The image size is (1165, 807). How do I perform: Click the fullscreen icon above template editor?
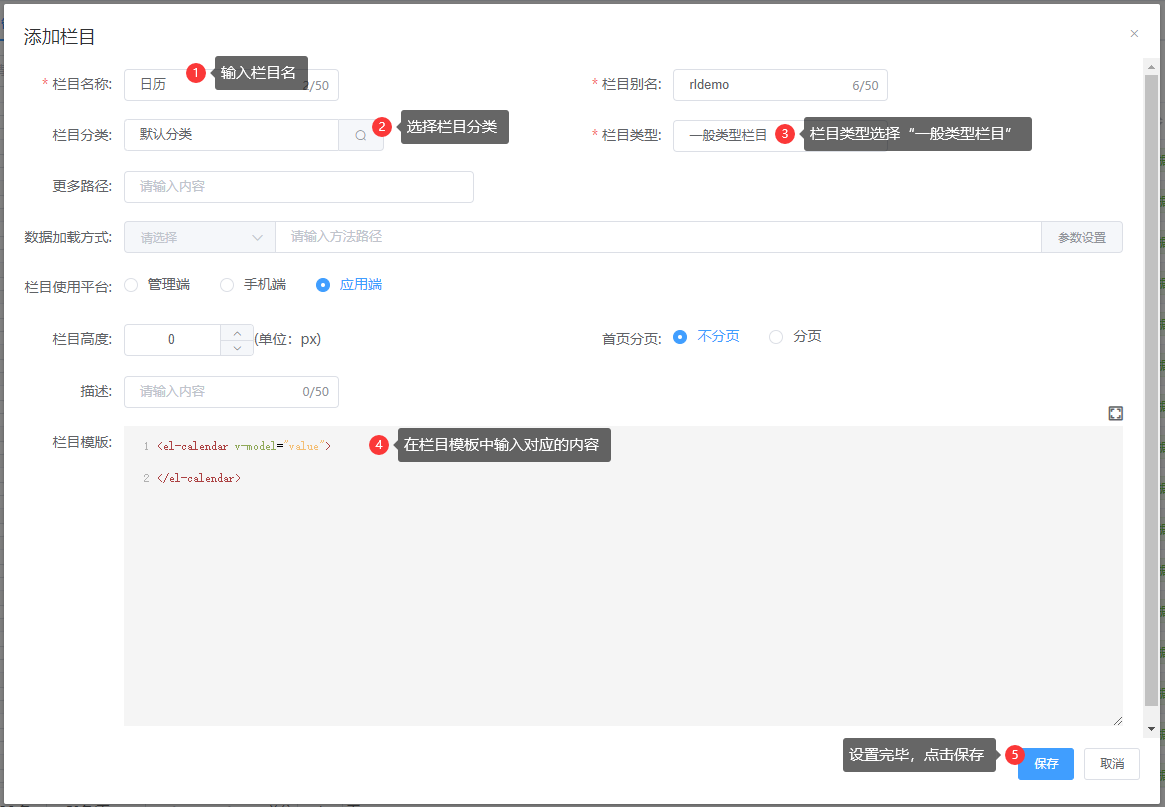tap(1115, 413)
